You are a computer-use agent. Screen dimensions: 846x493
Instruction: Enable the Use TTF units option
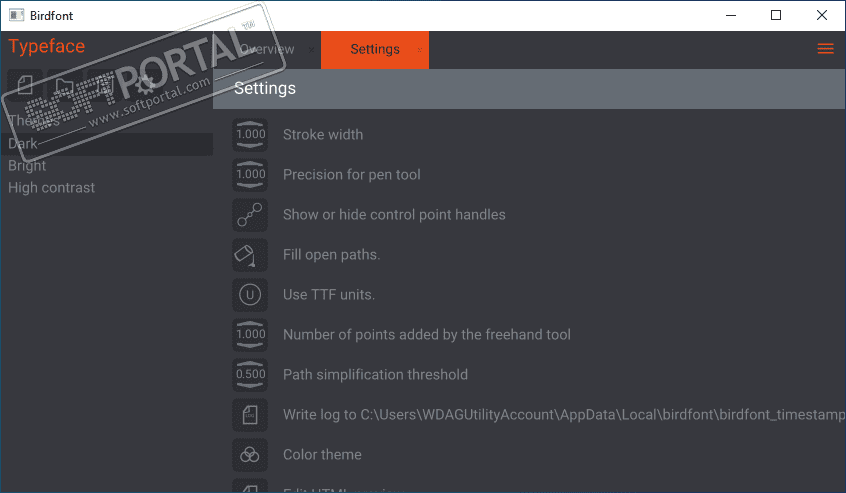click(x=250, y=294)
